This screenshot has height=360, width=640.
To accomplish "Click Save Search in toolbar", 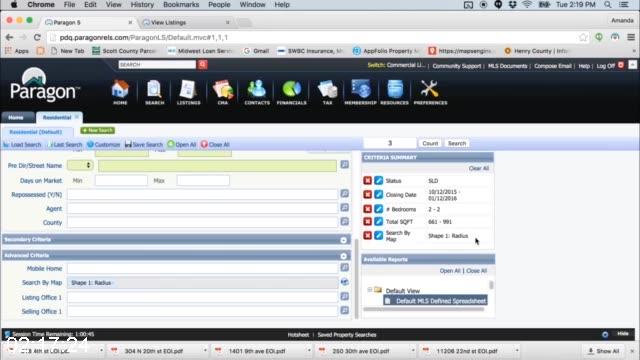I will (144, 144).
